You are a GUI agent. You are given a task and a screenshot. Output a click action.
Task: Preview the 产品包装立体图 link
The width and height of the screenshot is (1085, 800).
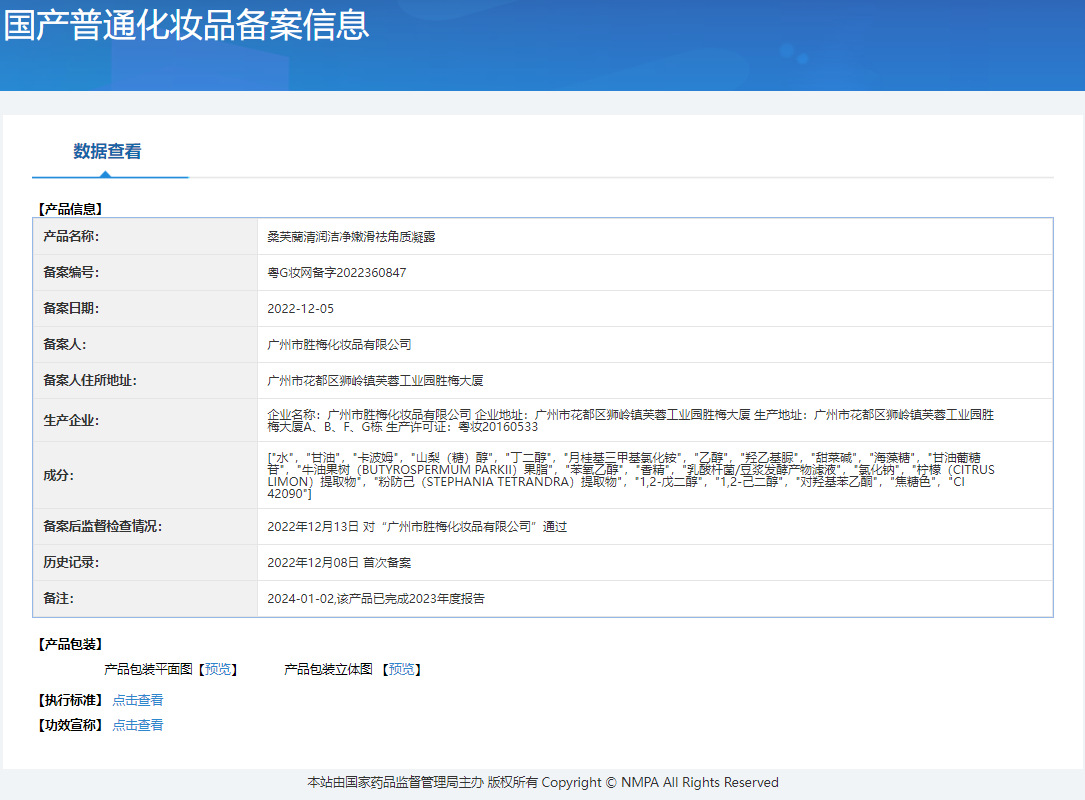pos(401,669)
